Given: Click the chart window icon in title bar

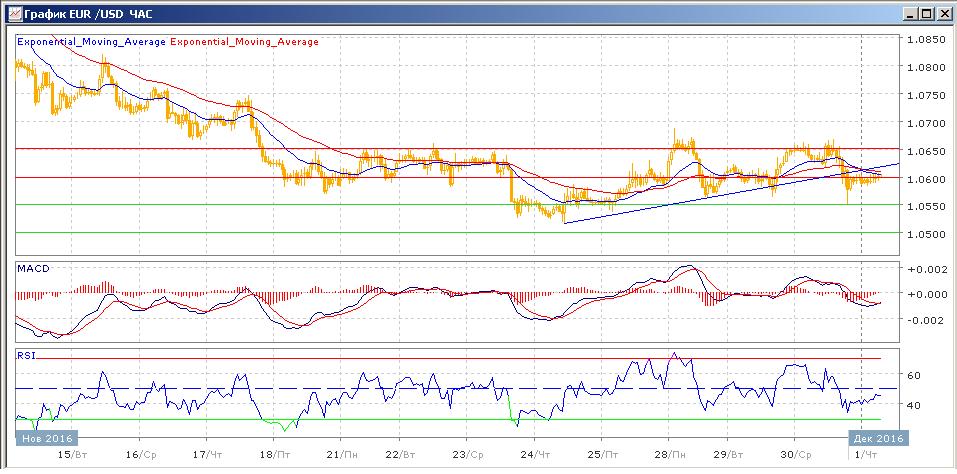Looking at the screenshot, I should 11,13.
